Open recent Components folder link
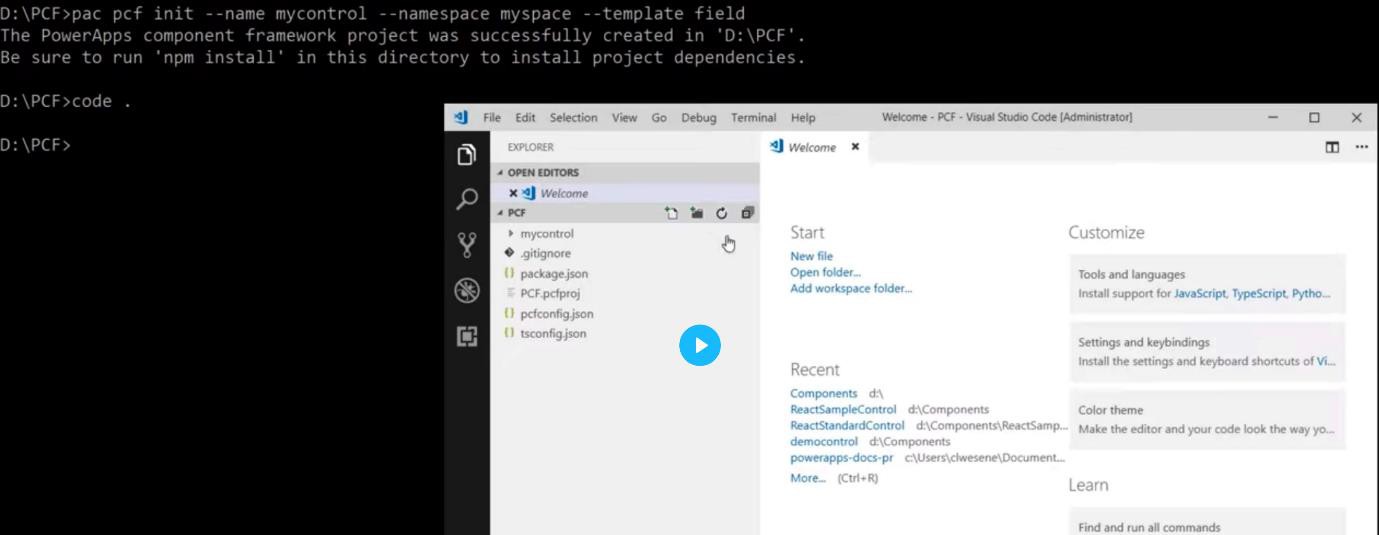The height and width of the screenshot is (535, 1379). tap(824, 394)
